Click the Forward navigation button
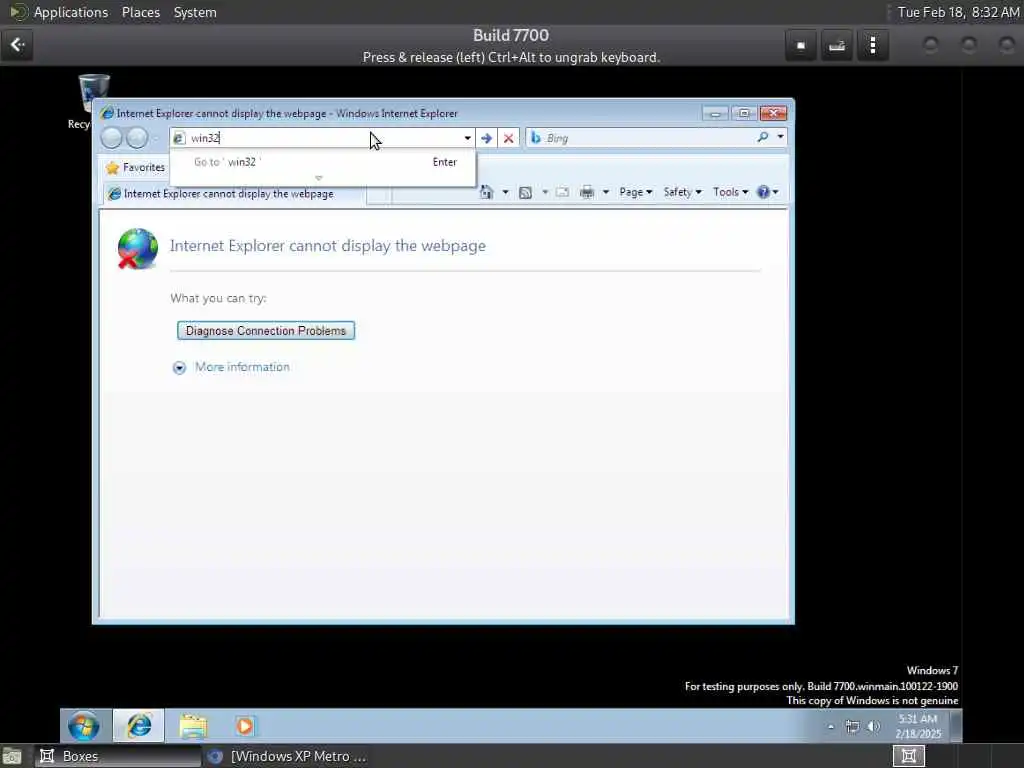Viewport: 1024px width, 768px height. pos(137,138)
